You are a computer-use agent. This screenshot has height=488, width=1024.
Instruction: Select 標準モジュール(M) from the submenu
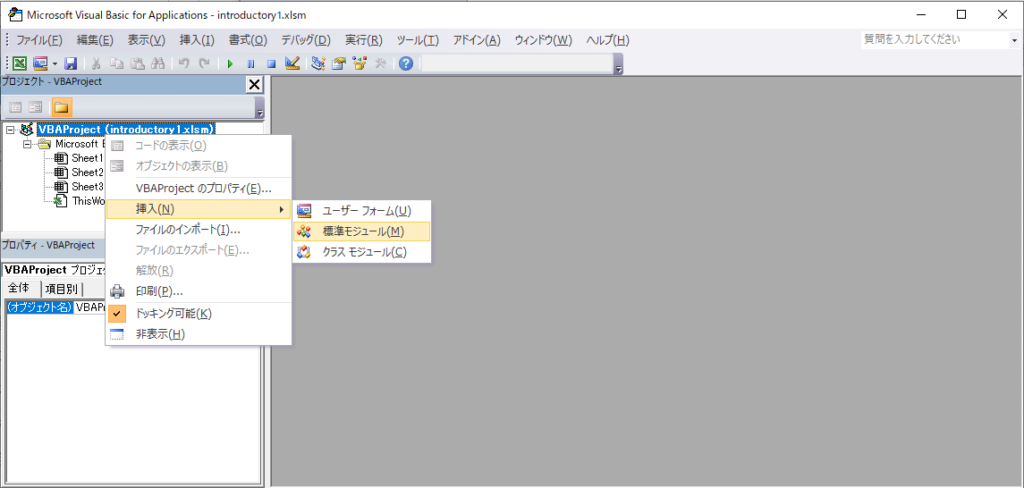(x=363, y=231)
